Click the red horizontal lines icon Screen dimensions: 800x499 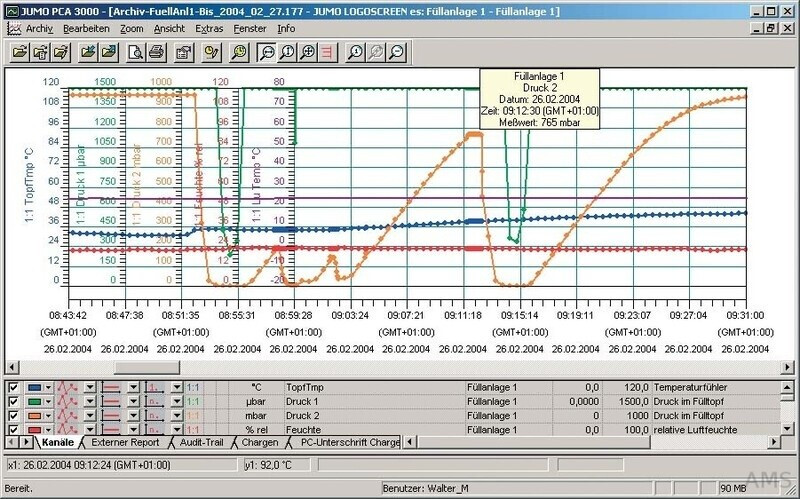[329, 52]
